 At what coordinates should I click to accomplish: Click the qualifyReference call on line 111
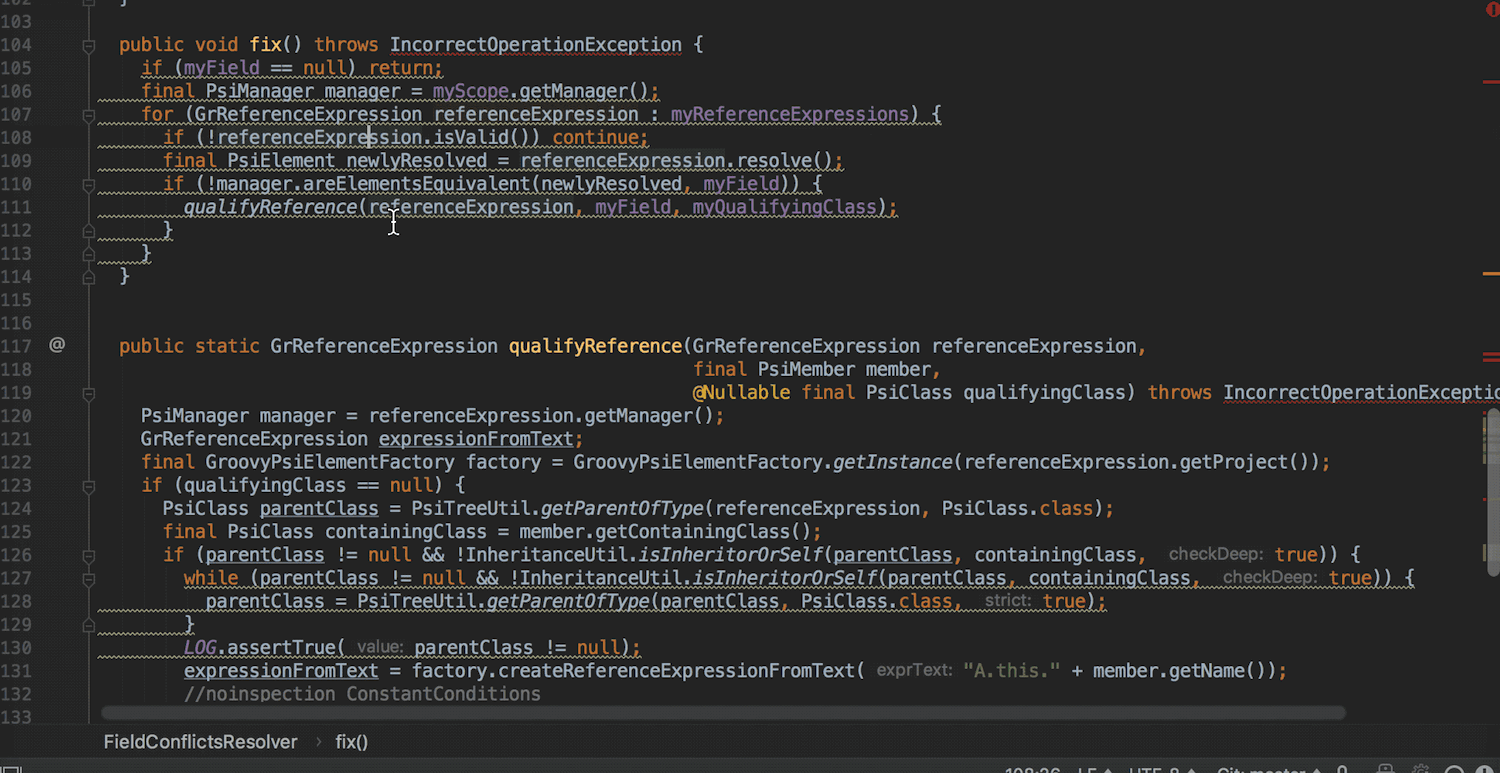pyautogui.click(x=270, y=207)
